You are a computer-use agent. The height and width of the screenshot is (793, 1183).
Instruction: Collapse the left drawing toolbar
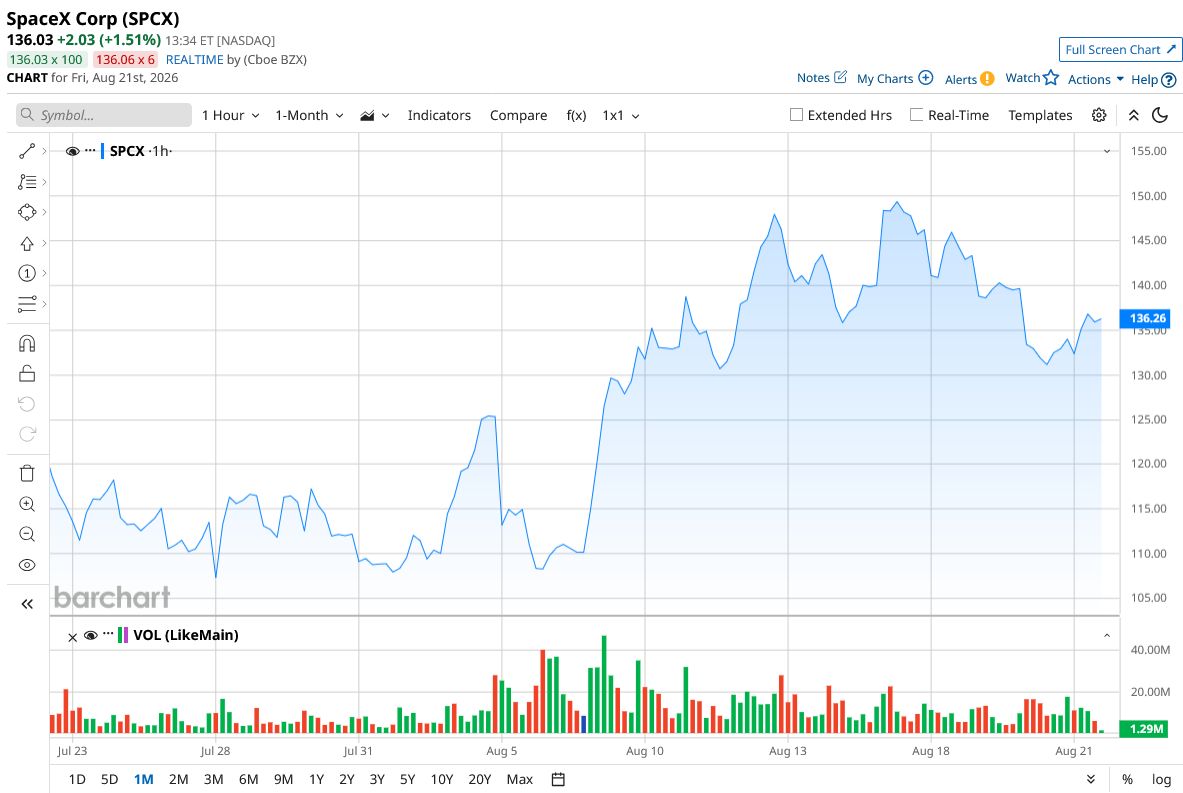point(26,604)
